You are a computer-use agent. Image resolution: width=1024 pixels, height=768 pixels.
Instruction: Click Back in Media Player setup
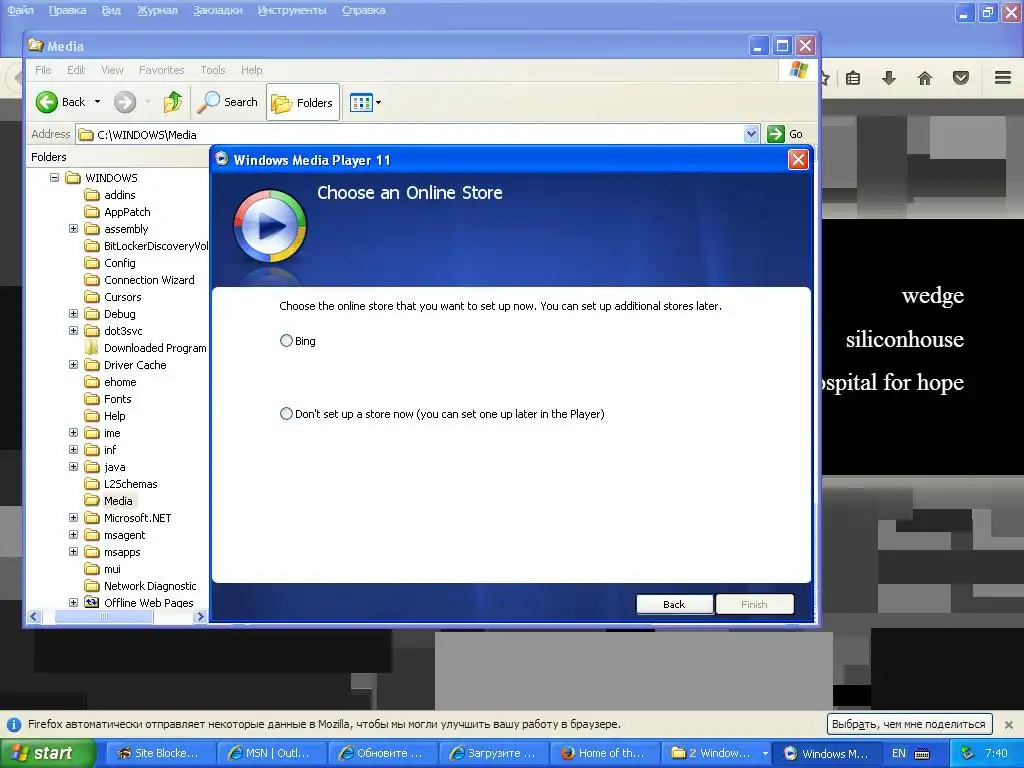coord(675,604)
